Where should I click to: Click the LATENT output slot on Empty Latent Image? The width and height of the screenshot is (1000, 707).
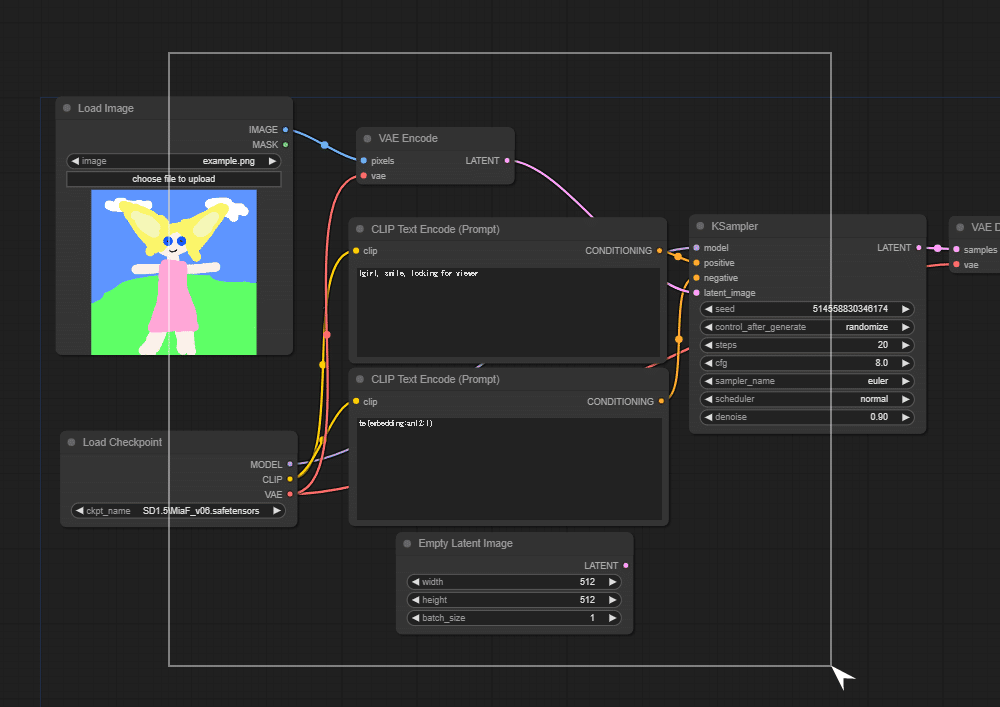coord(626,565)
